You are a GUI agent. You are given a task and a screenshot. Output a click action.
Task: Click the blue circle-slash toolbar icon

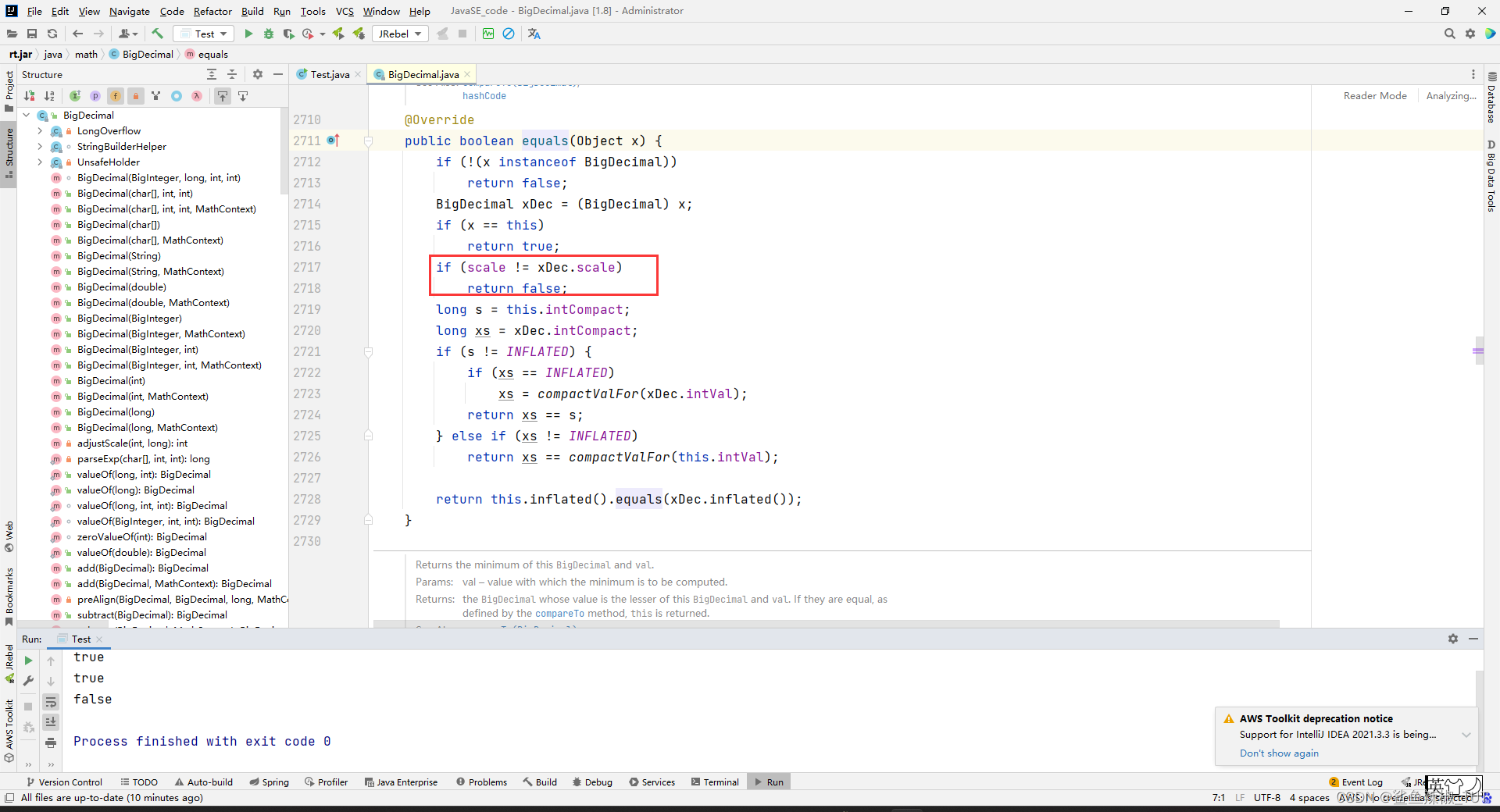click(509, 34)
